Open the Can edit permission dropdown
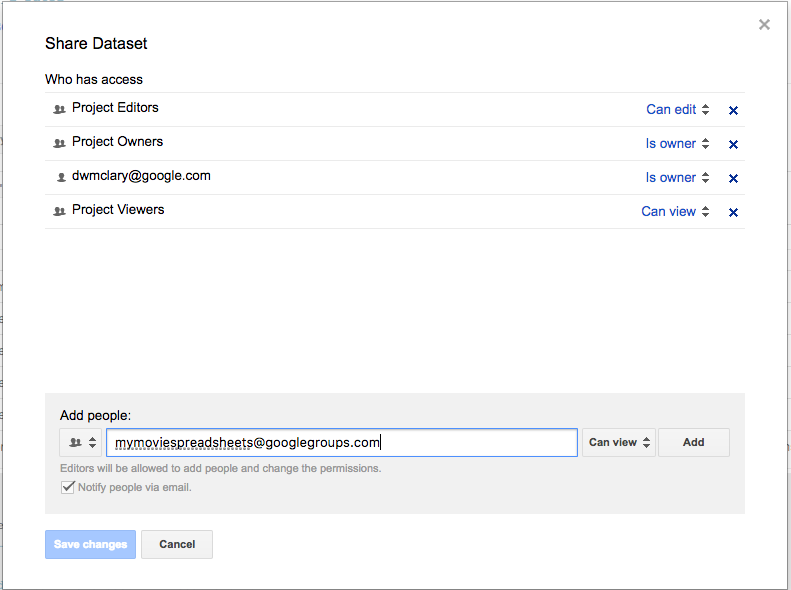The width and height of the screenshot is (791, 590). 677,109
